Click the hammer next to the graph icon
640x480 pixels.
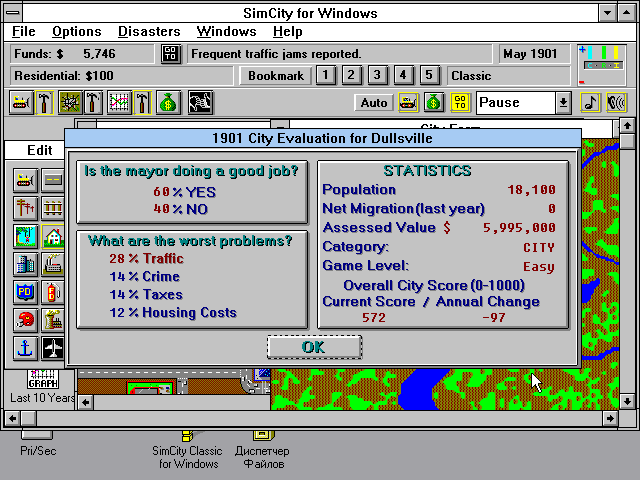[142, 102]
